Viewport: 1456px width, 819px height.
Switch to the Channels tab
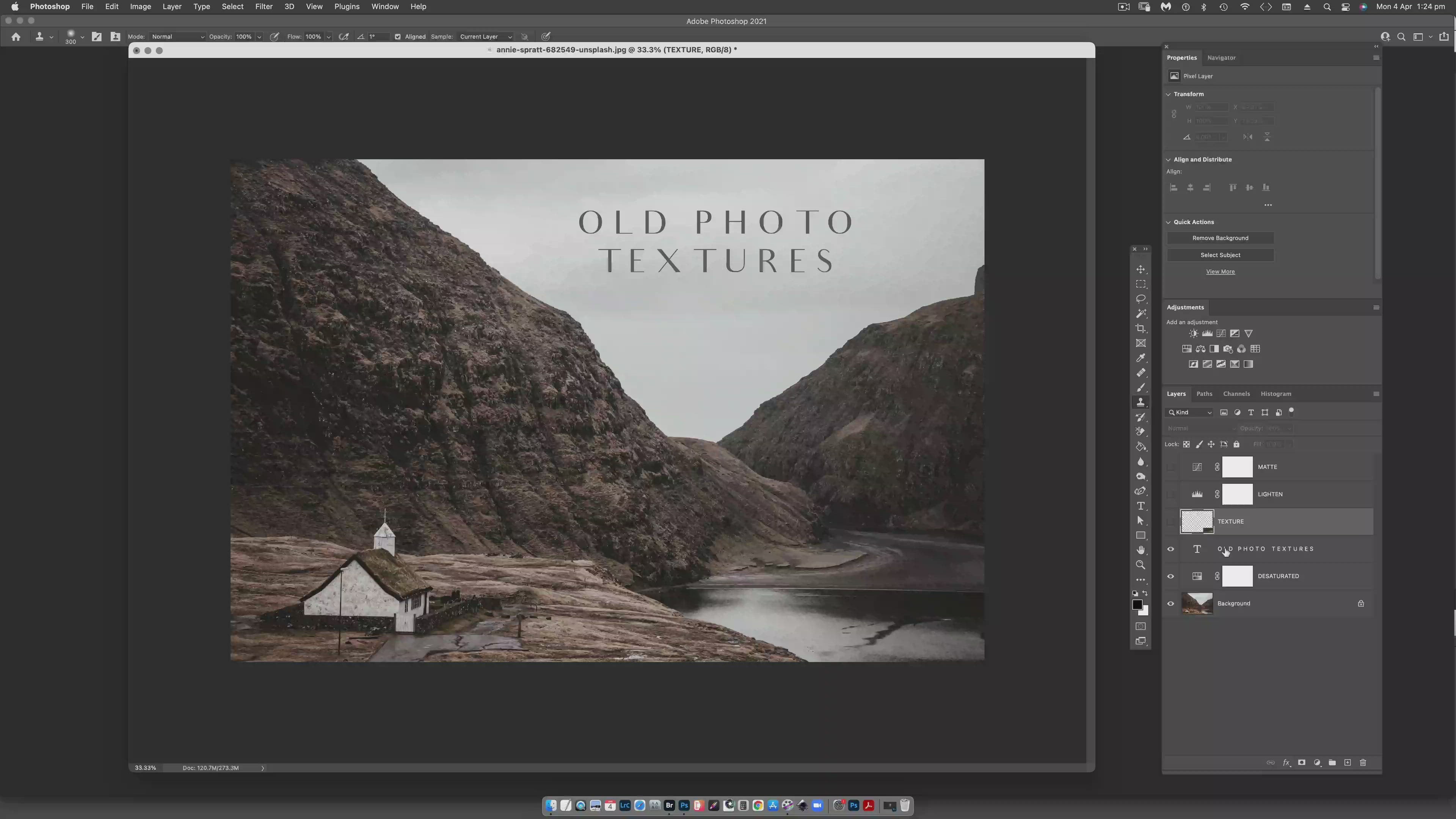[x=1236, y=394]
